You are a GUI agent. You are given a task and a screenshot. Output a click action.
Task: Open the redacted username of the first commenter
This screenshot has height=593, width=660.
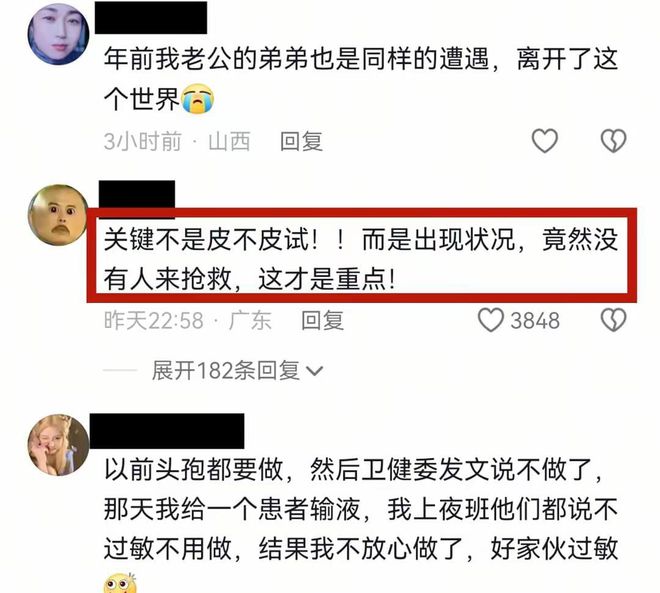[x=151, y=17]
